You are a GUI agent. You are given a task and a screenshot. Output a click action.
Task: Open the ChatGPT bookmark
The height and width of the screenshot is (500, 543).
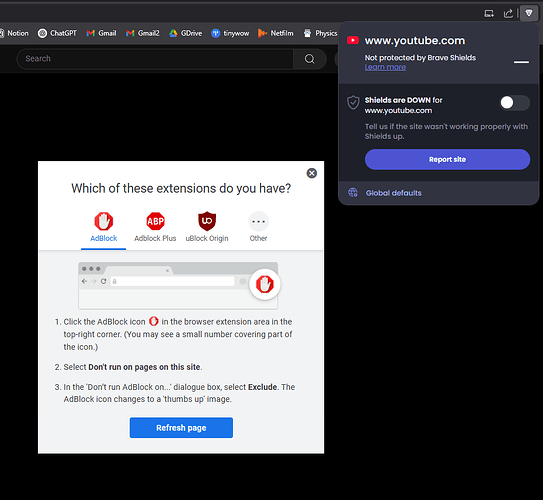click(x=57, y=33)
